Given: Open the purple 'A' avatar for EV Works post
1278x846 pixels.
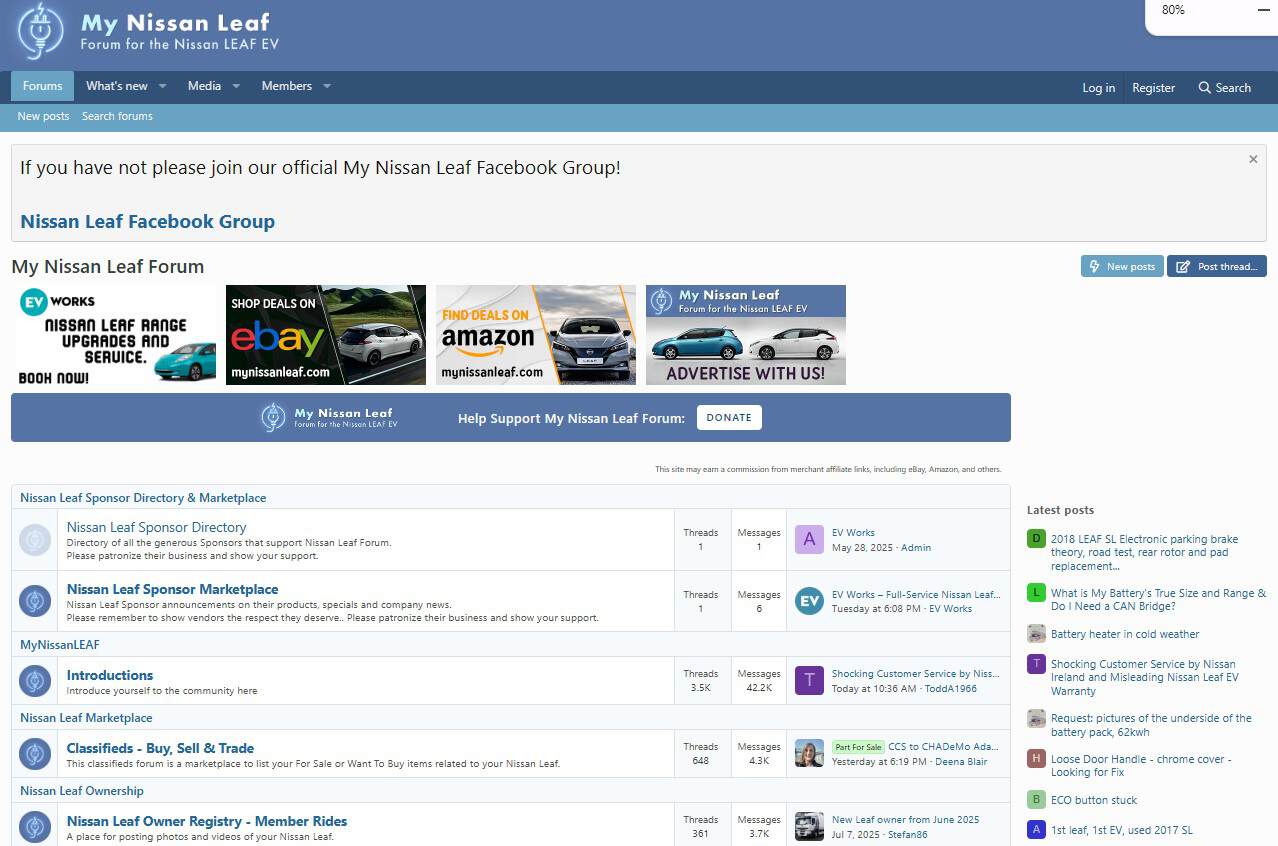Looking at the screenshot, I should [809, 540].
